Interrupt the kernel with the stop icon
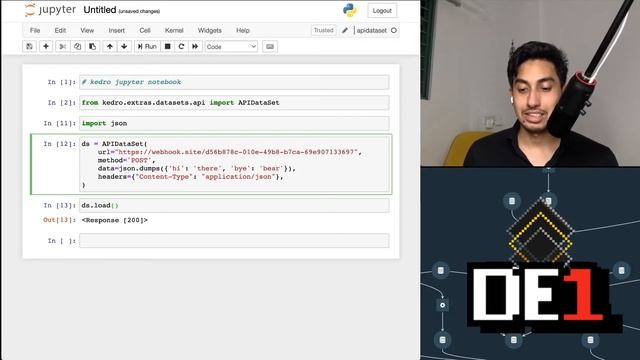Viewport: 640px width, 360px height. (x=167, y=47)
